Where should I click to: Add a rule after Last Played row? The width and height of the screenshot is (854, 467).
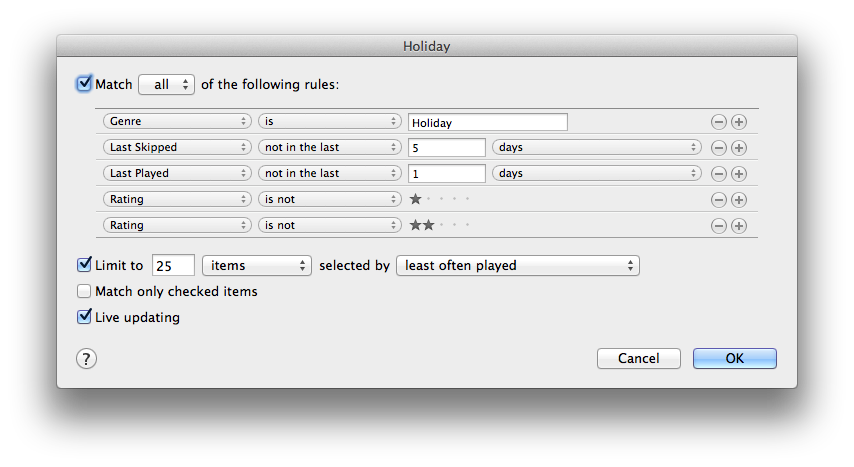pos(739,174)
